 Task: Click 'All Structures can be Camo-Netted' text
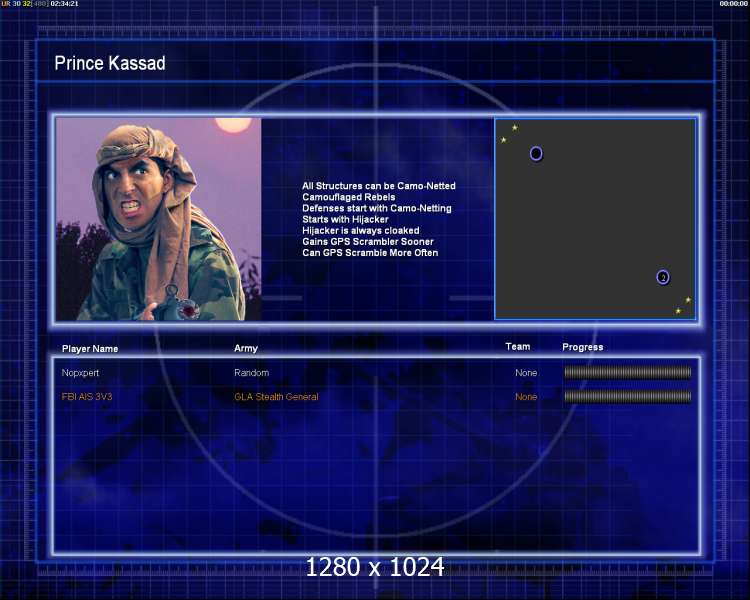click(x=379, y=186)
